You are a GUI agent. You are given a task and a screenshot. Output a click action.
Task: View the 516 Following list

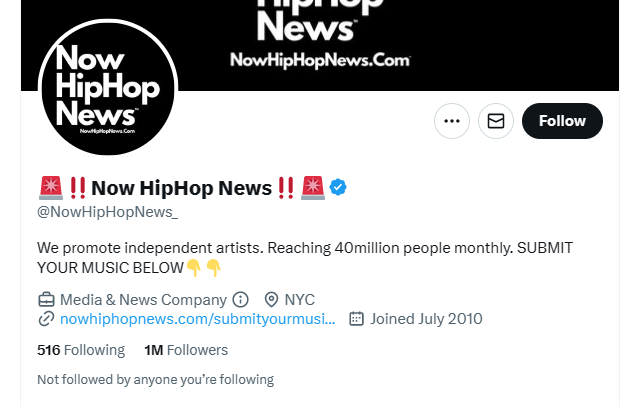81,350
